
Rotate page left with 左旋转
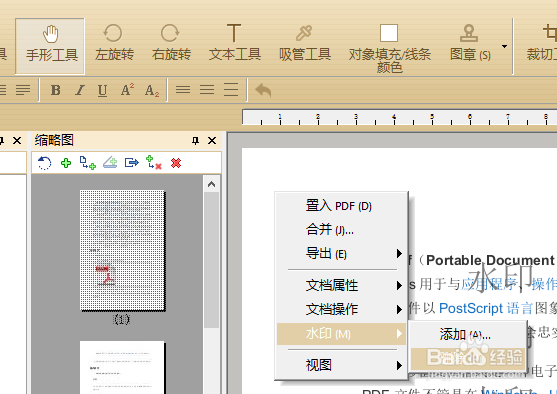(114, 43)
